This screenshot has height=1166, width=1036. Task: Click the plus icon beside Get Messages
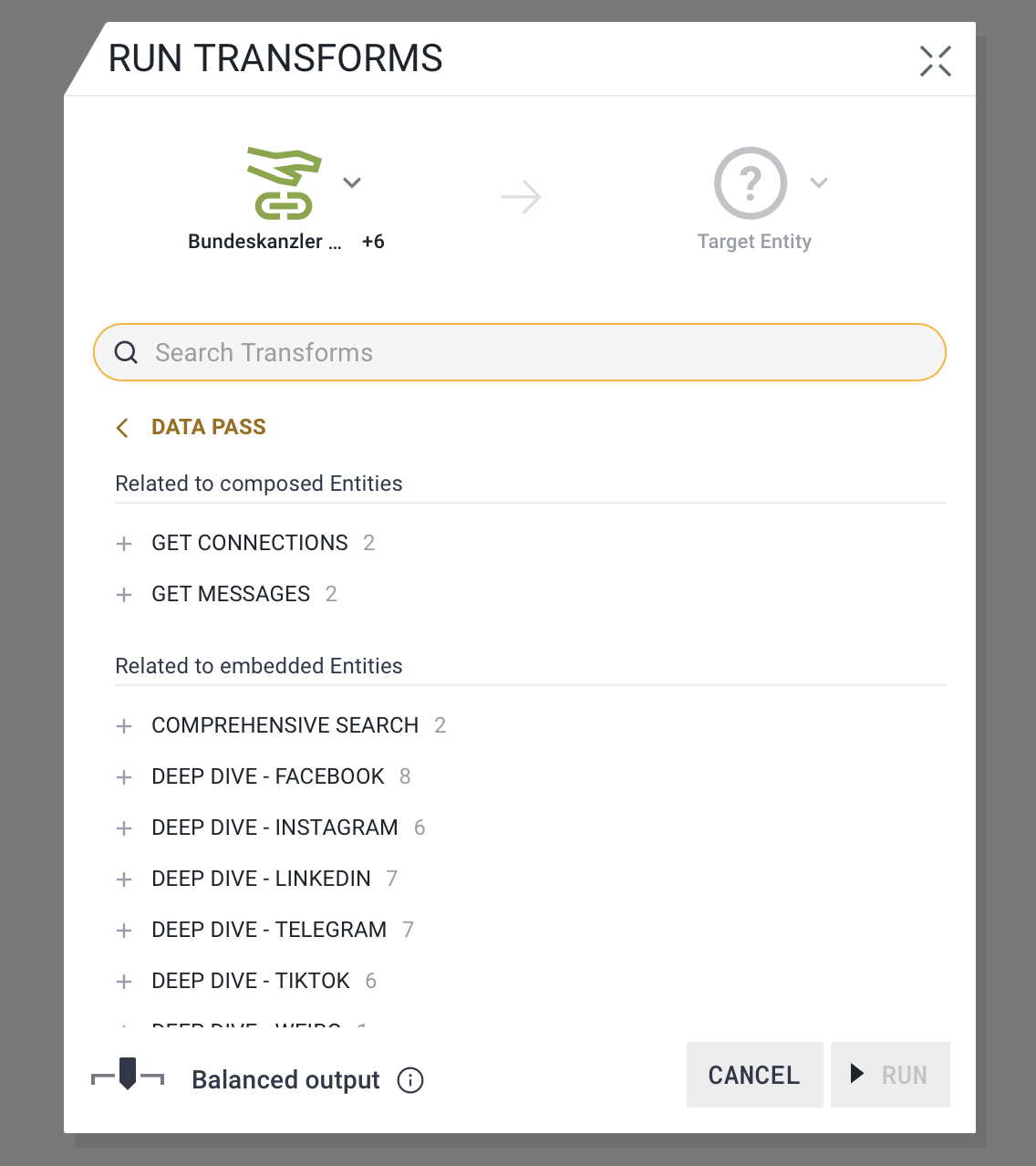125,595
